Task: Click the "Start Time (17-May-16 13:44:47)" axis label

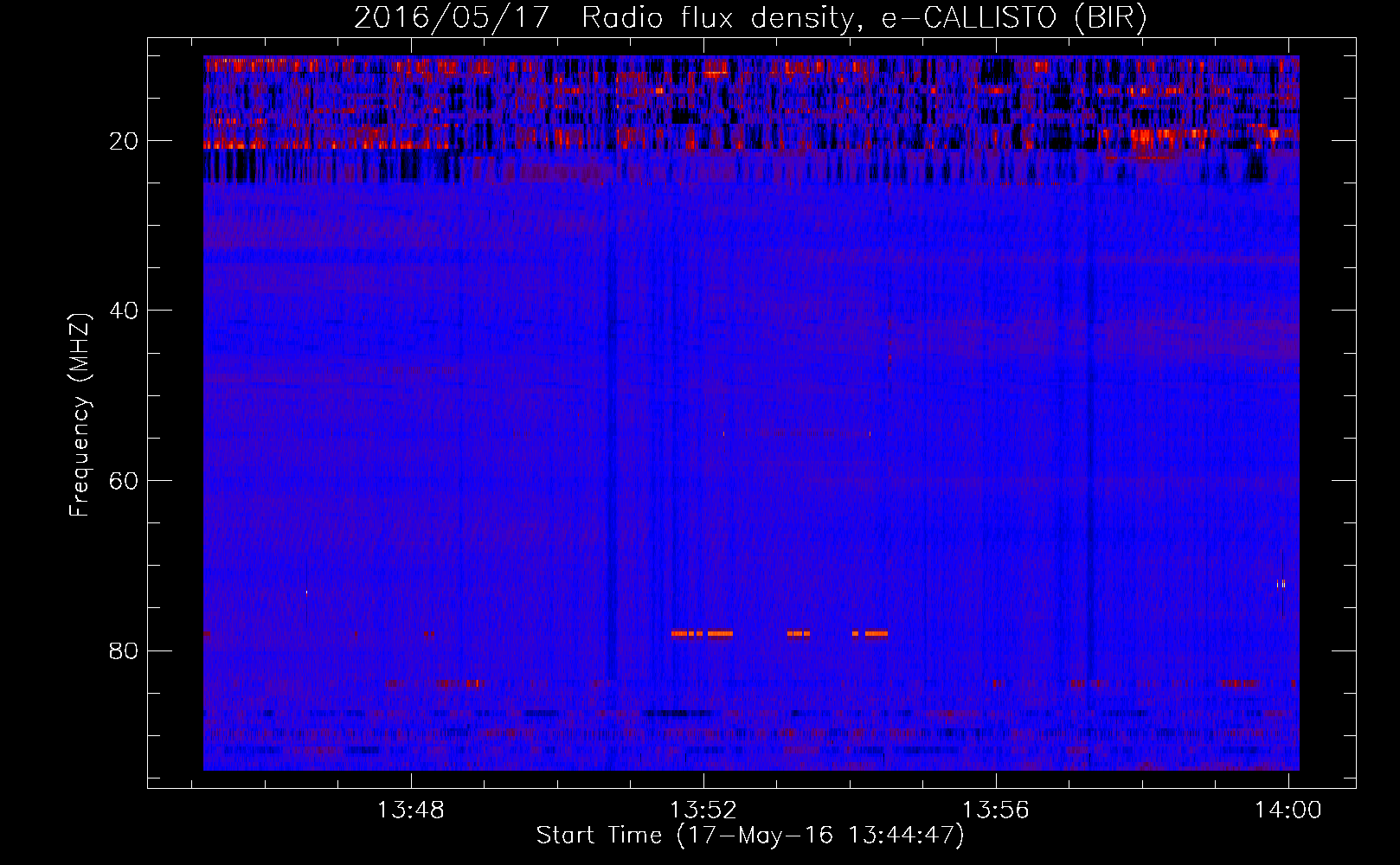Action: point(750,836)
